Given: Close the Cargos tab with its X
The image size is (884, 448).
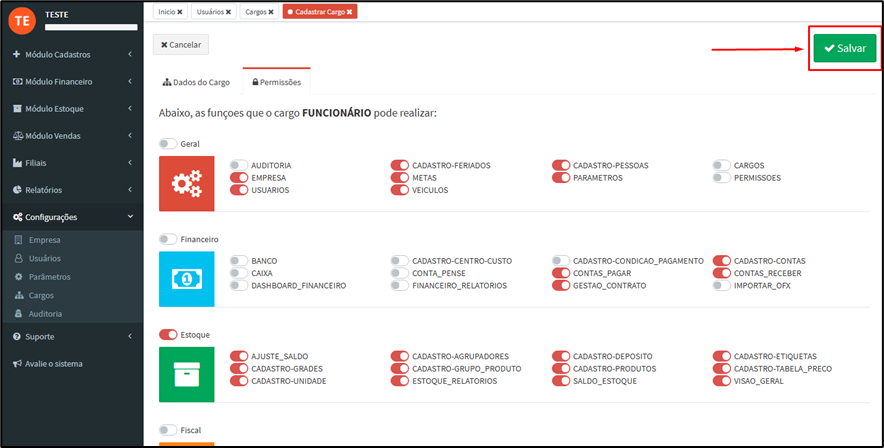Looking at the screenshot, I should pyautogui.click(x=271, y=12).
